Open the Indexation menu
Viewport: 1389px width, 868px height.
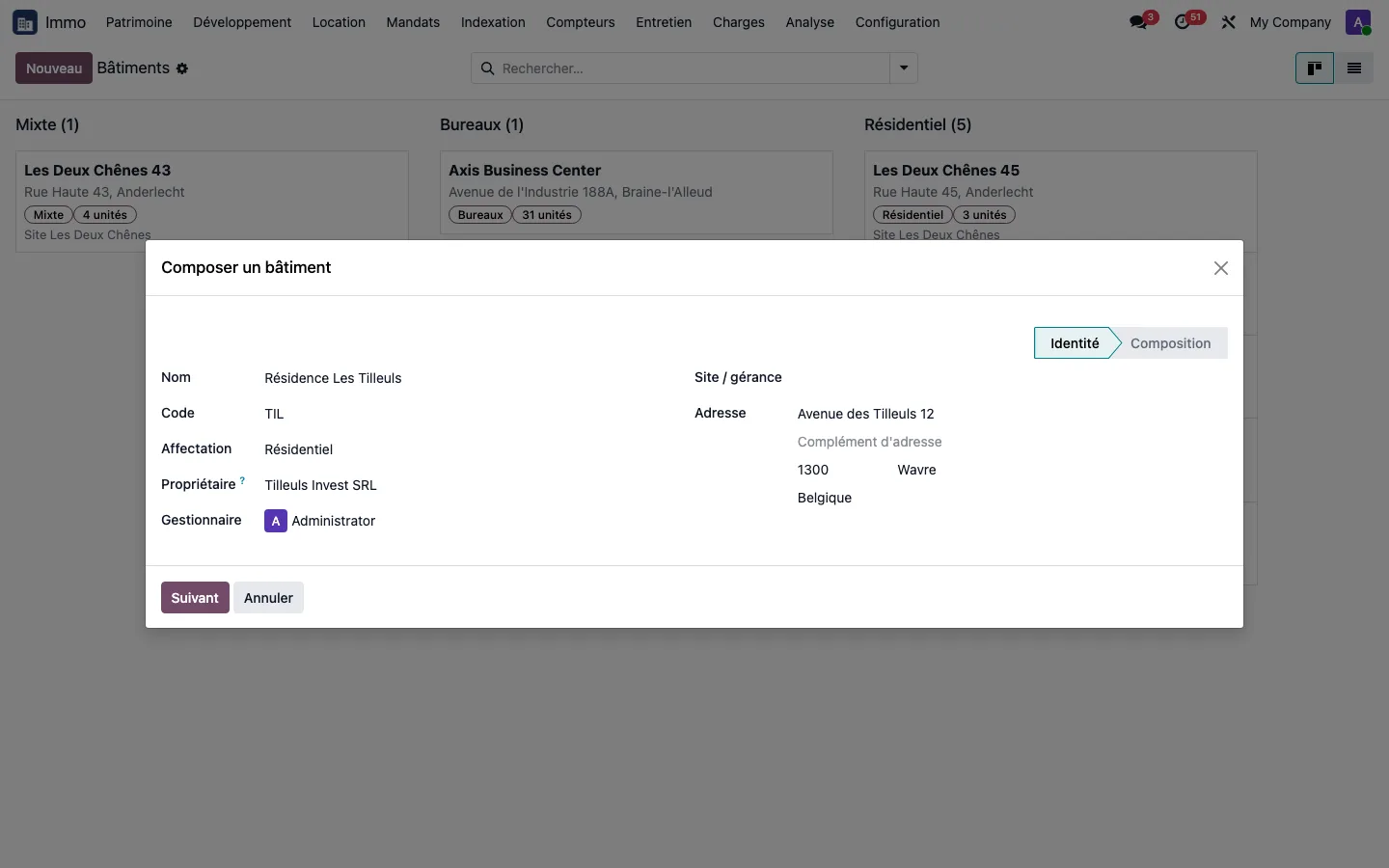coord(493,22)
